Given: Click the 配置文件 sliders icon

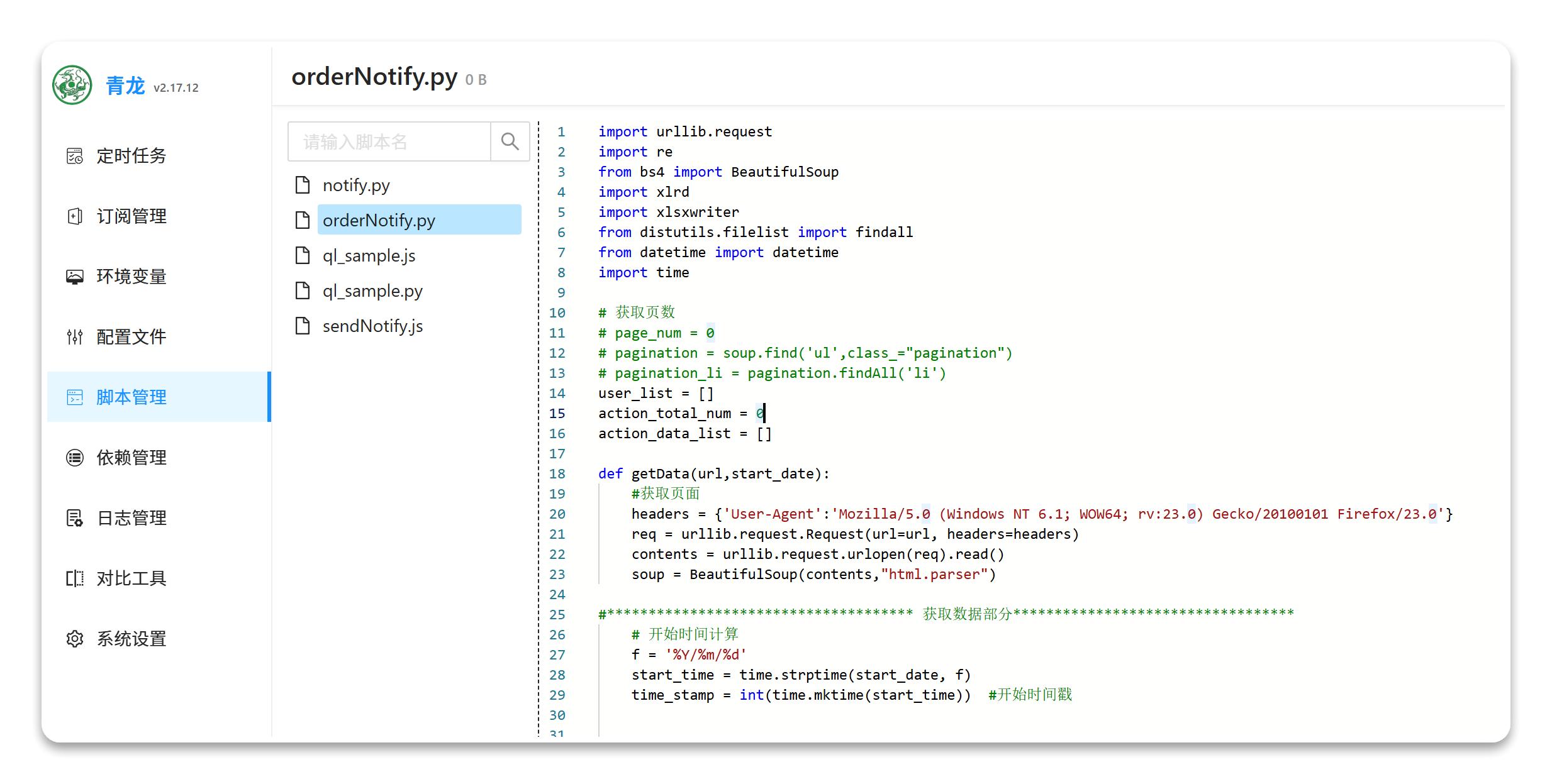Looking at the screenshot, I should point(75,337).
